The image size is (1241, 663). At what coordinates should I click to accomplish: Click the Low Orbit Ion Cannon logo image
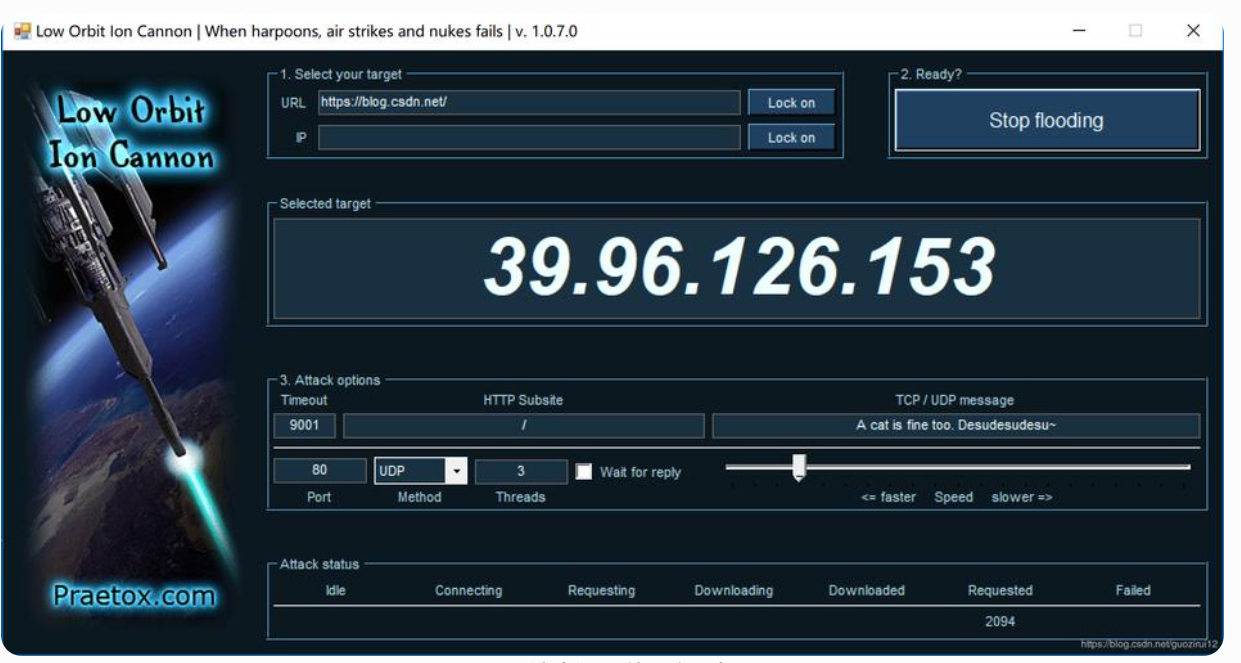click(132, 132)
